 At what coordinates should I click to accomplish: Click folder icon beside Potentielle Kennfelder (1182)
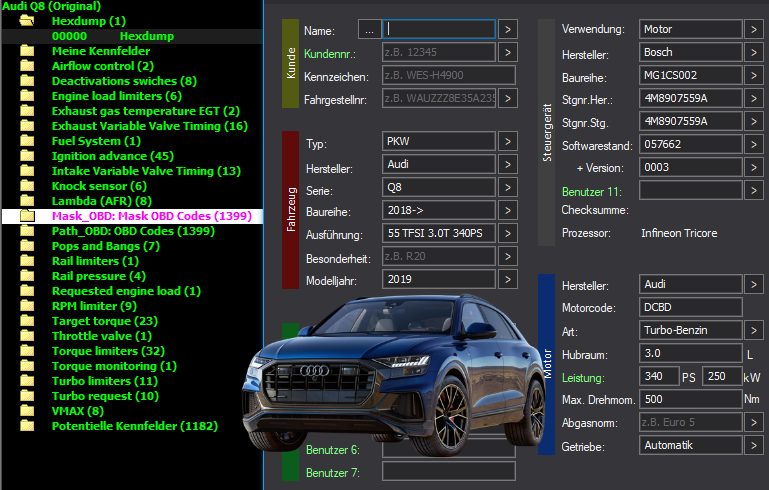[27, 426]
